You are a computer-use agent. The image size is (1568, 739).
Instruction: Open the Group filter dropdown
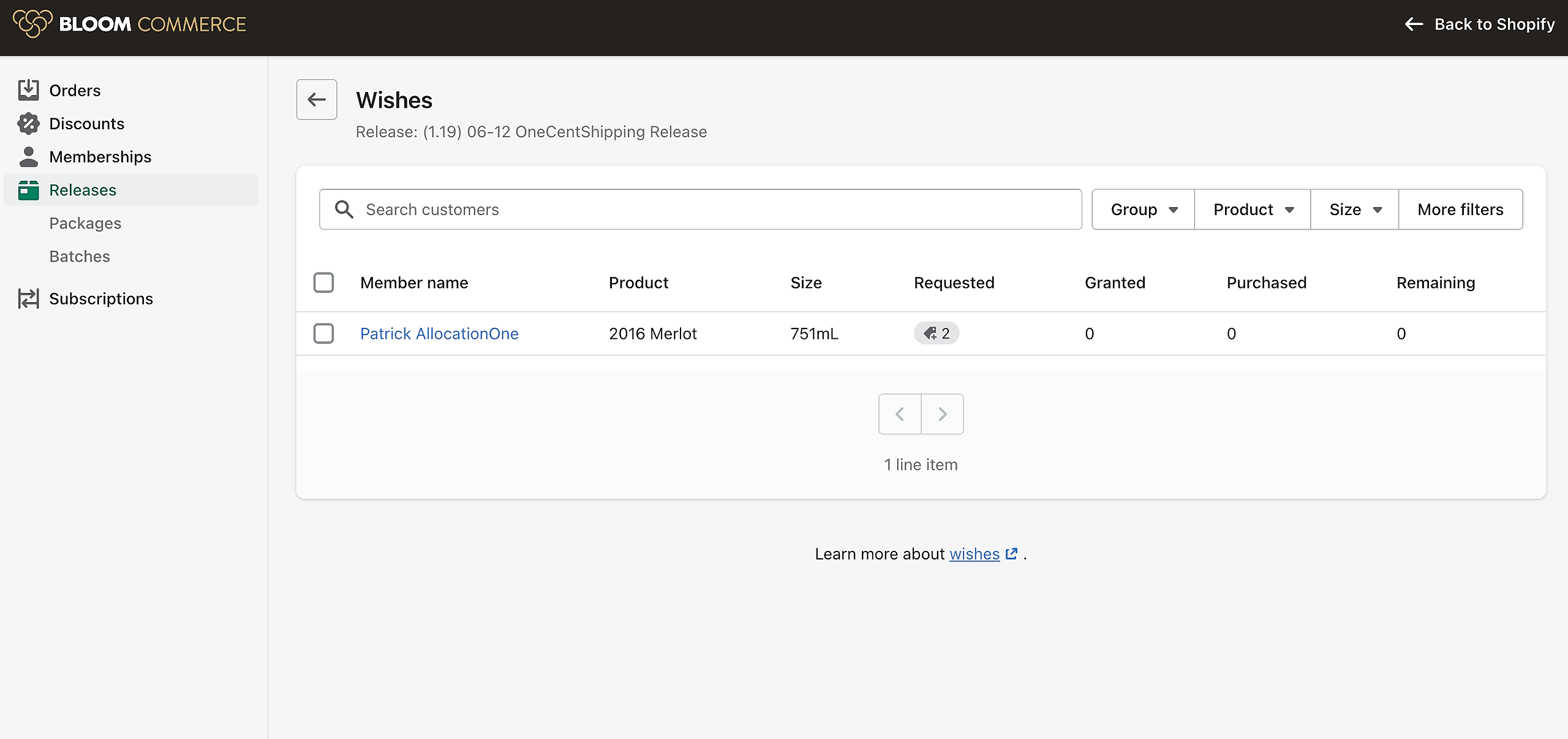(1143, 210)
